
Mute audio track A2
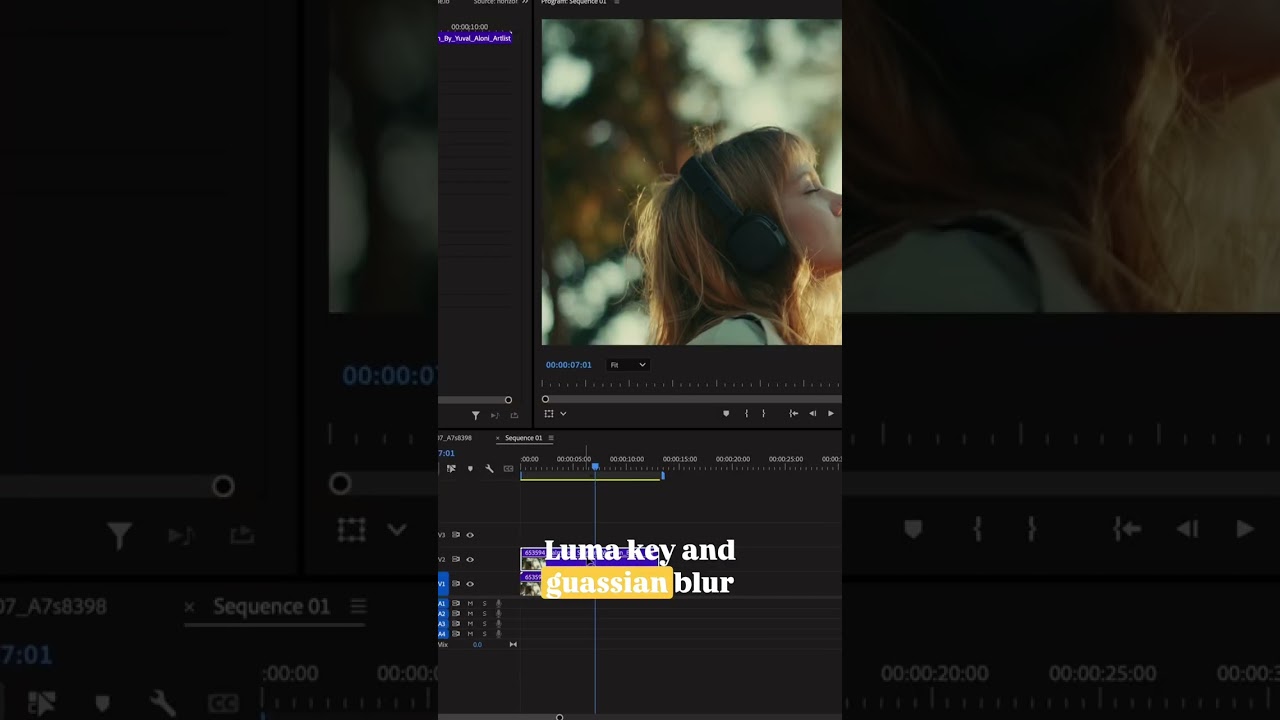(x=470, y=613)
